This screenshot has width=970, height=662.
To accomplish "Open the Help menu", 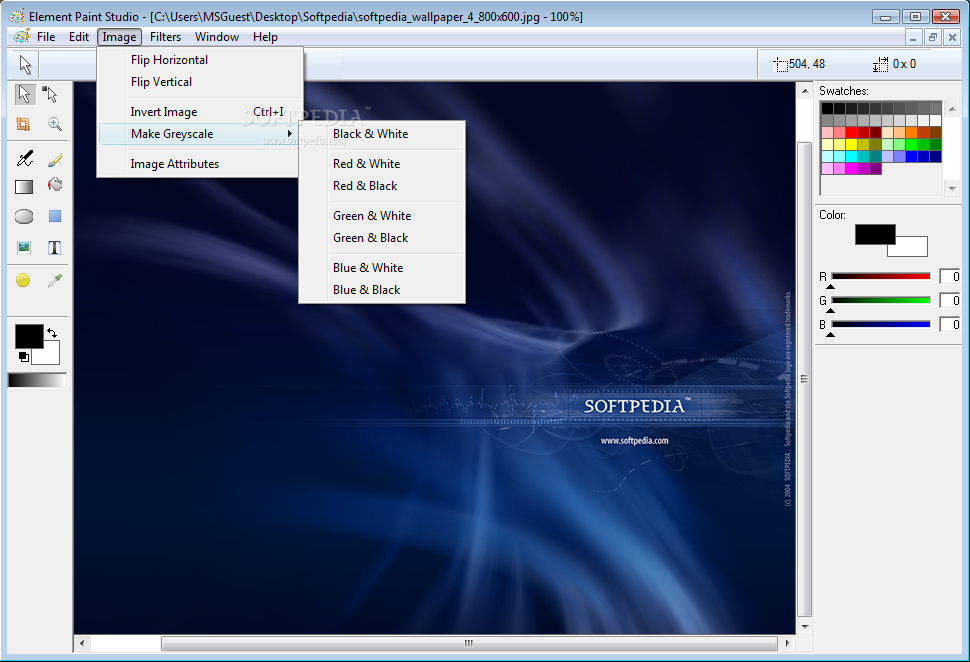I will 265,37.
